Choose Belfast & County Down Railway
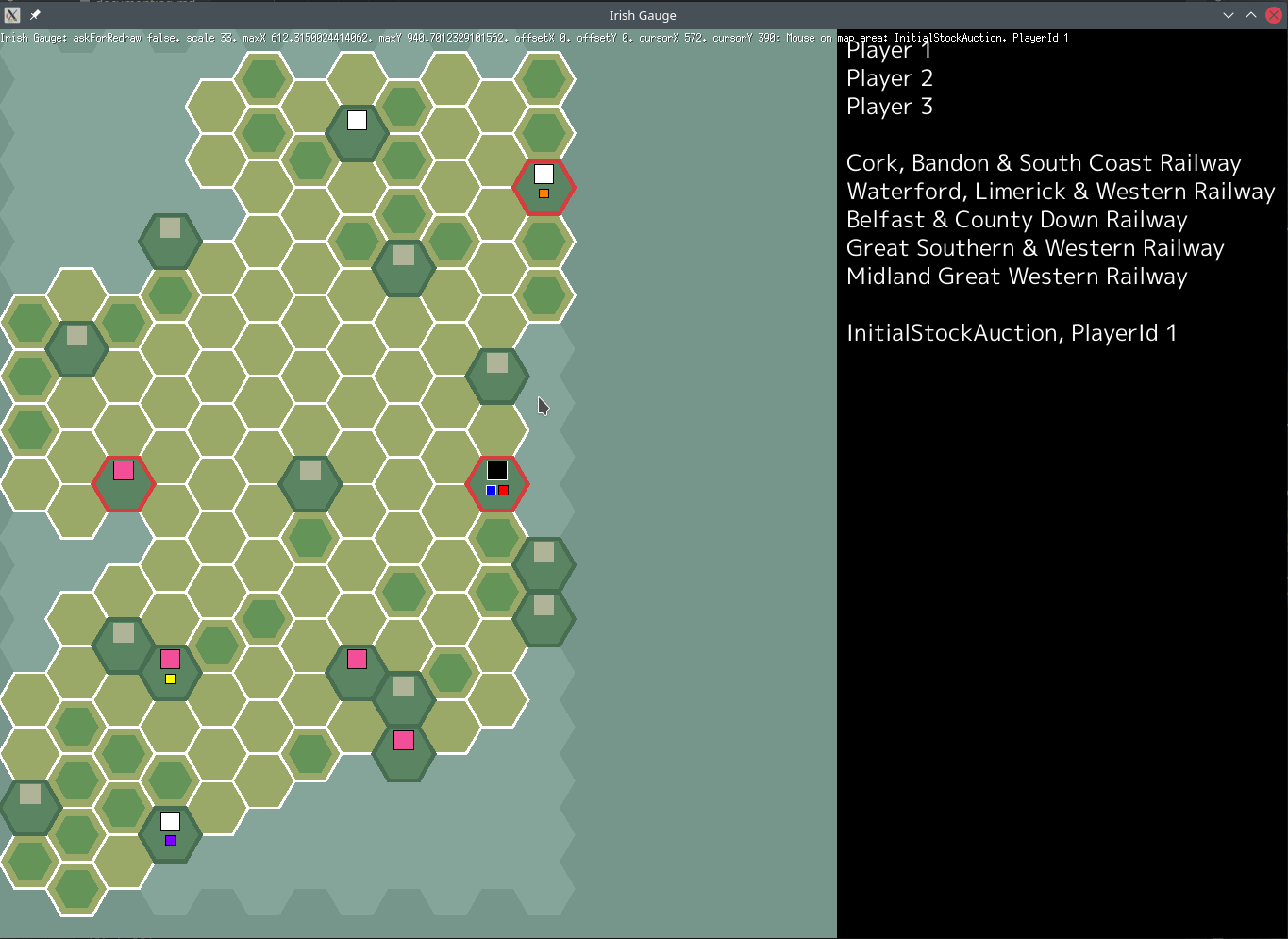This screenshot has height=939, width=1288. pos(1017,220)
